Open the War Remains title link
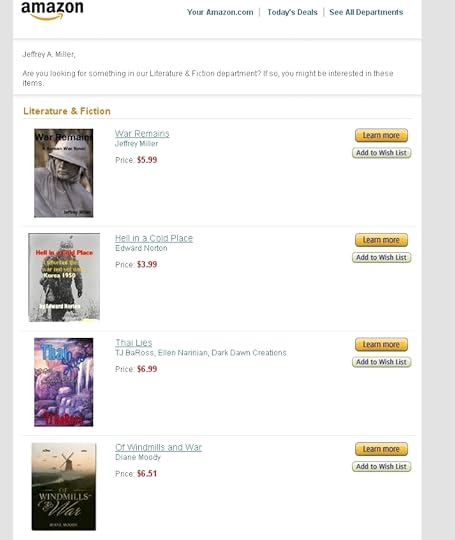 coord(142,133)
